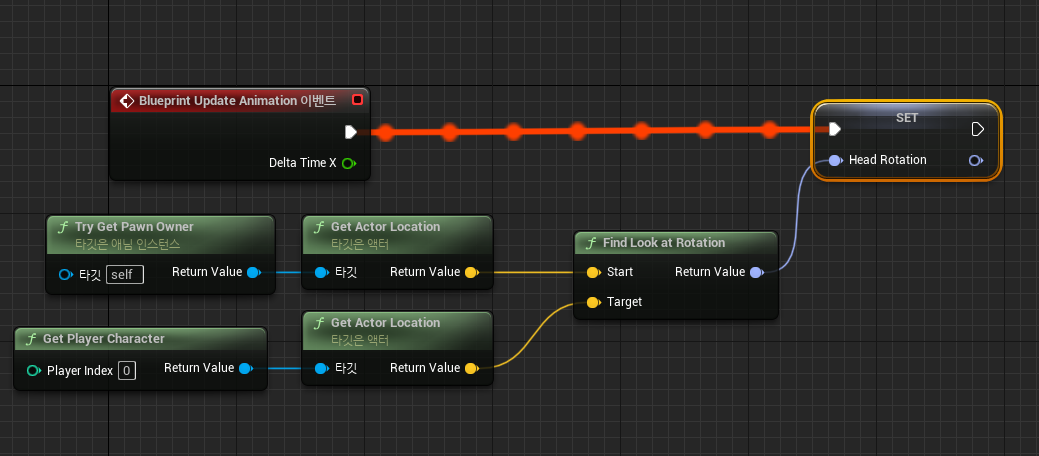Click the Delta Time X label

click(x=303, y=163)
